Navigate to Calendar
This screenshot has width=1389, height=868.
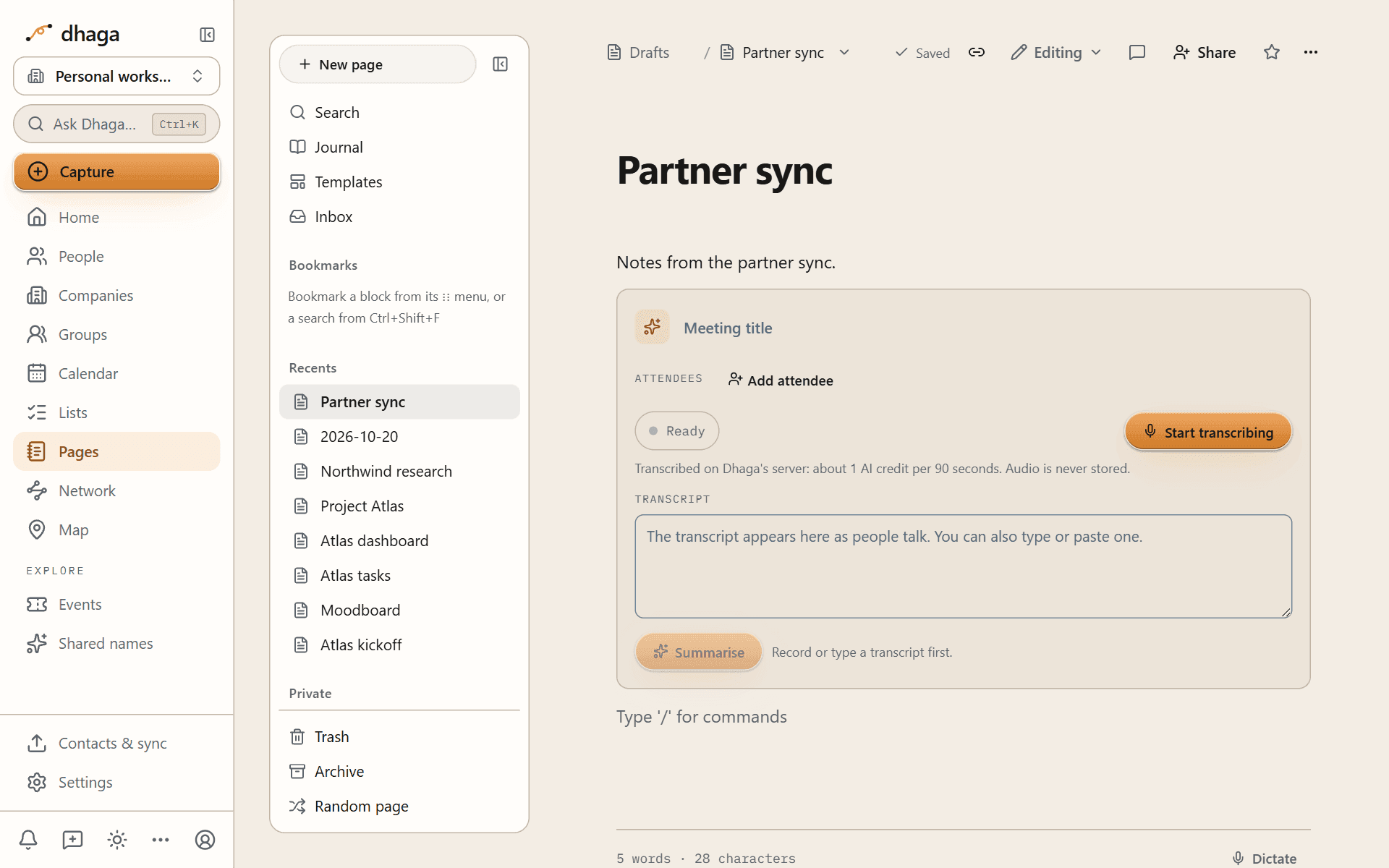tap(116, 373)
